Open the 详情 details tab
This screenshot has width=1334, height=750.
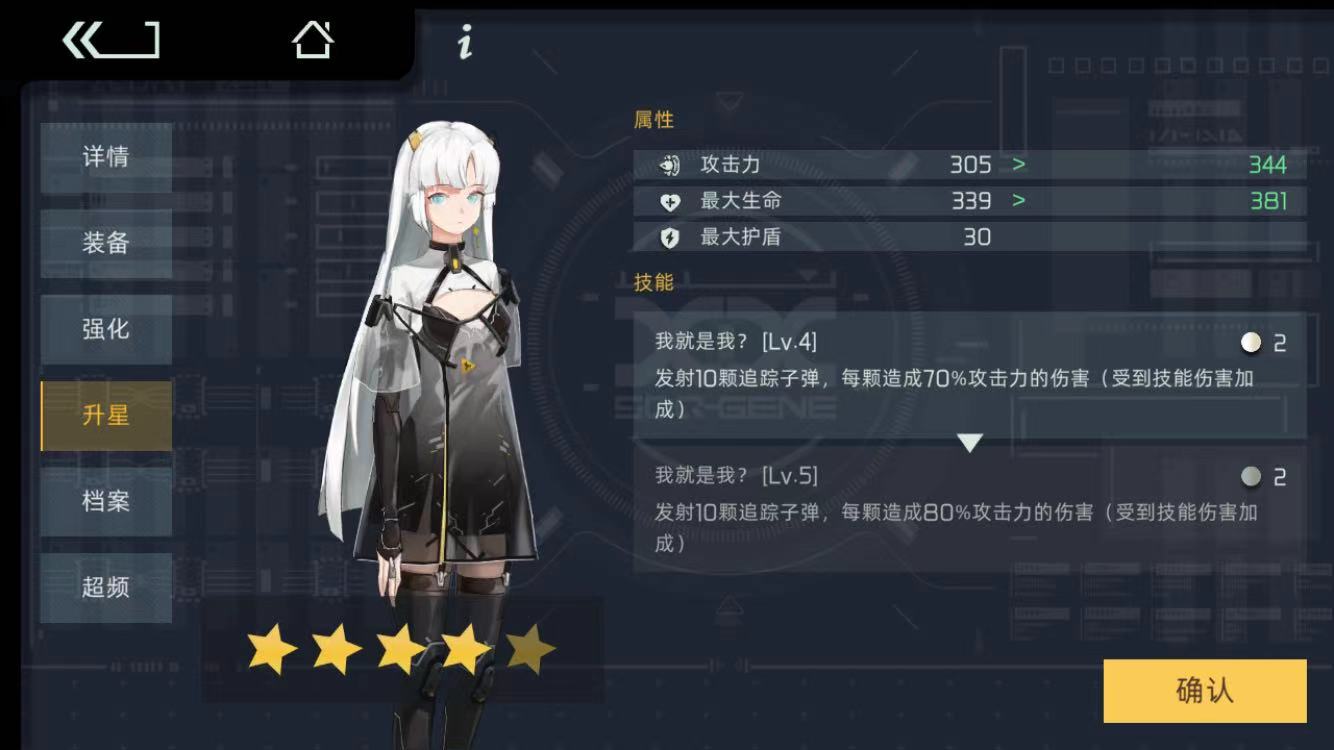click(106, 157)
